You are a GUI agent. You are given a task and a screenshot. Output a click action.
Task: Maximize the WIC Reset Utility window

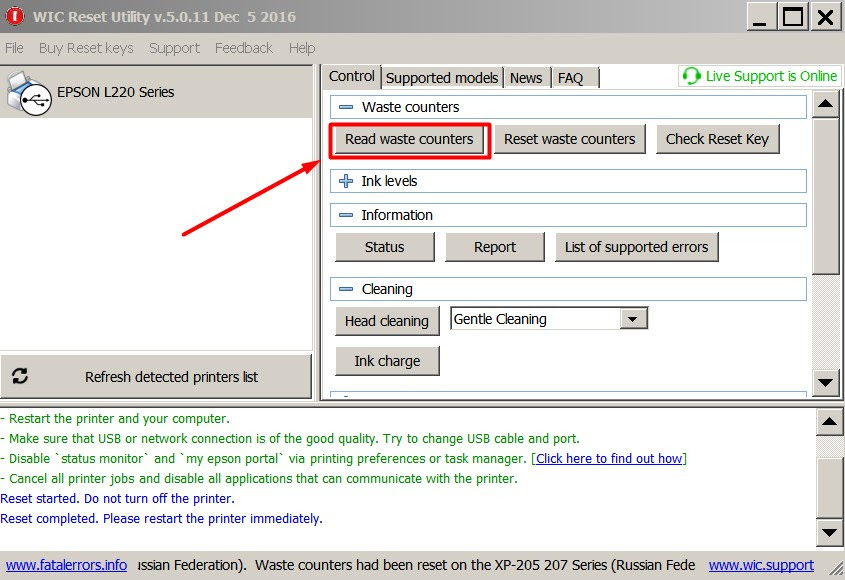coord(793,17)
